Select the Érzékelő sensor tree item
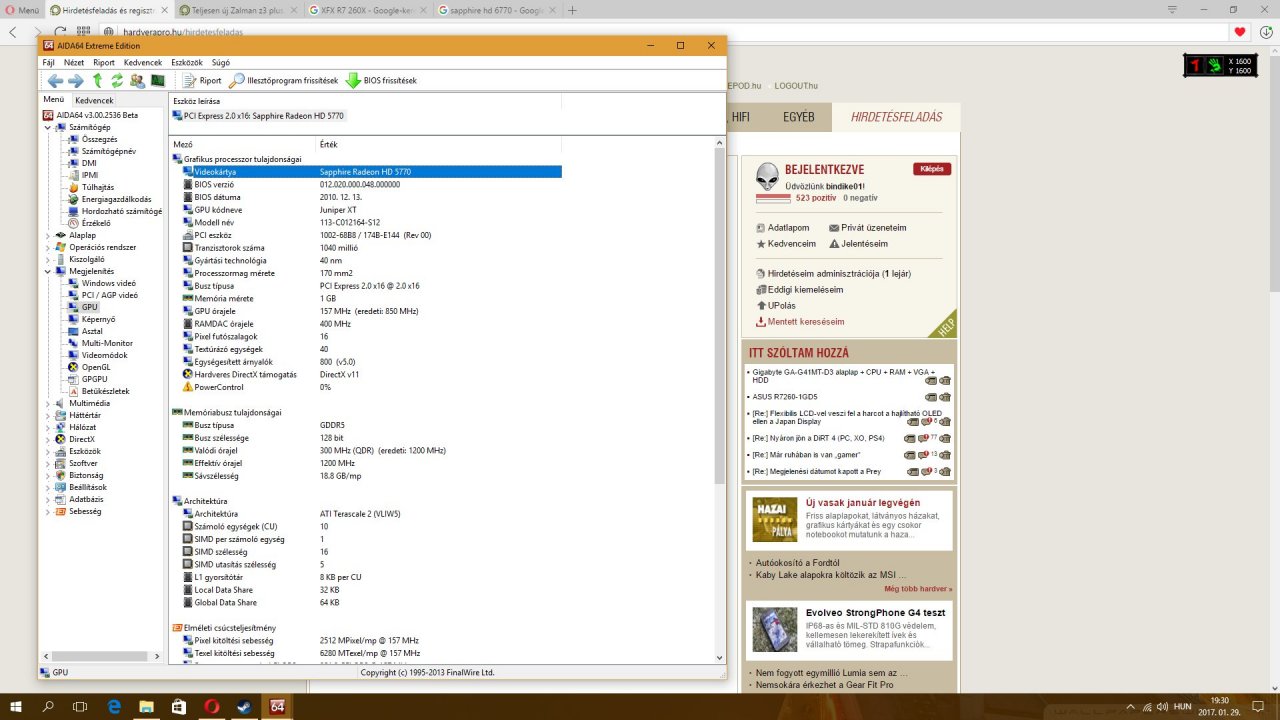The width and height of the screenshot is (1280, 720). [x=96, y=223]
